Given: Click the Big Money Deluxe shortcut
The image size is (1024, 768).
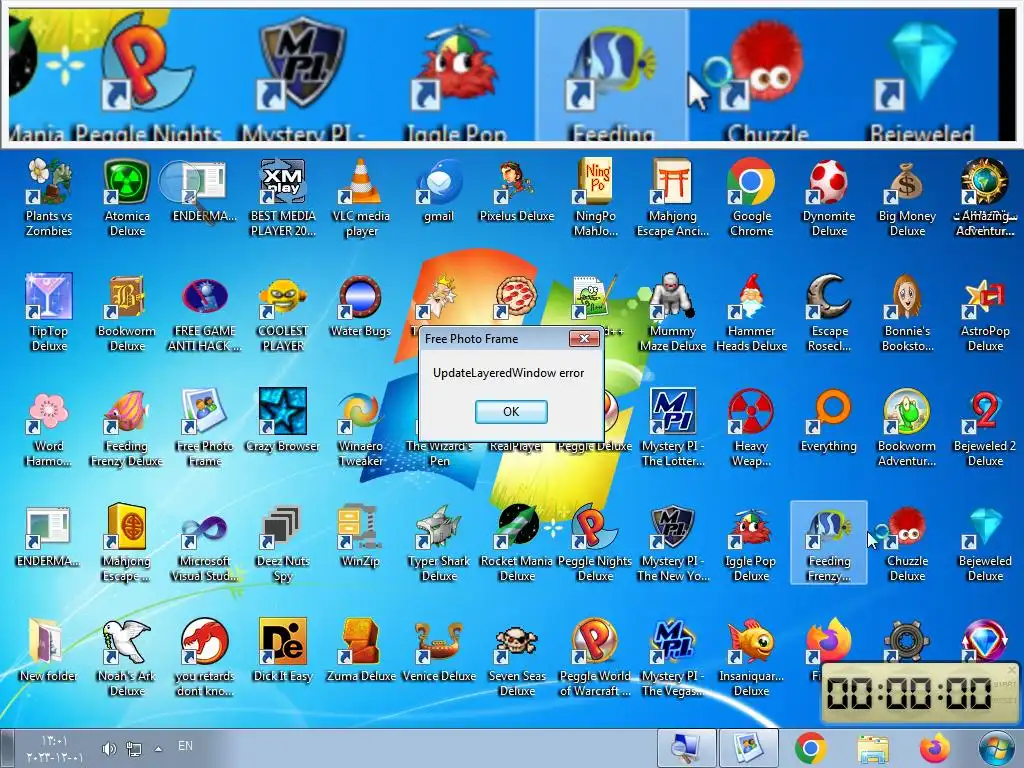Looking at the screenshot, I should tap(907, 198).
